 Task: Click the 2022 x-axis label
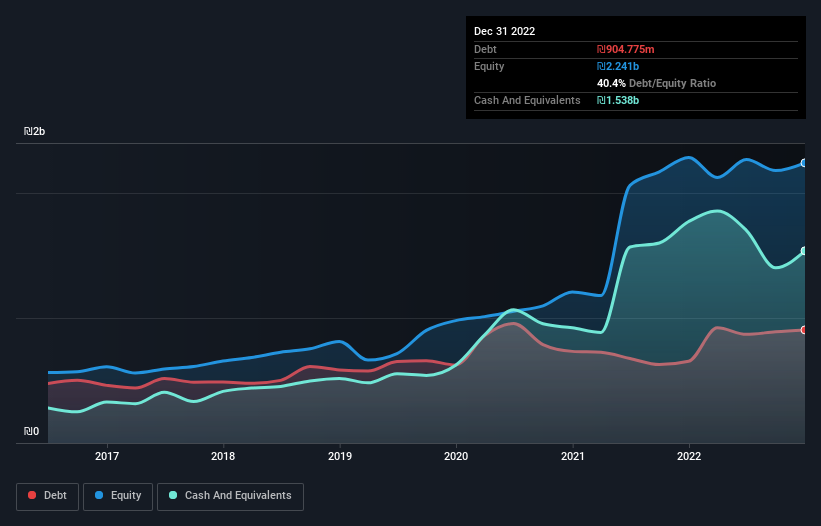[x=689, y=456]
